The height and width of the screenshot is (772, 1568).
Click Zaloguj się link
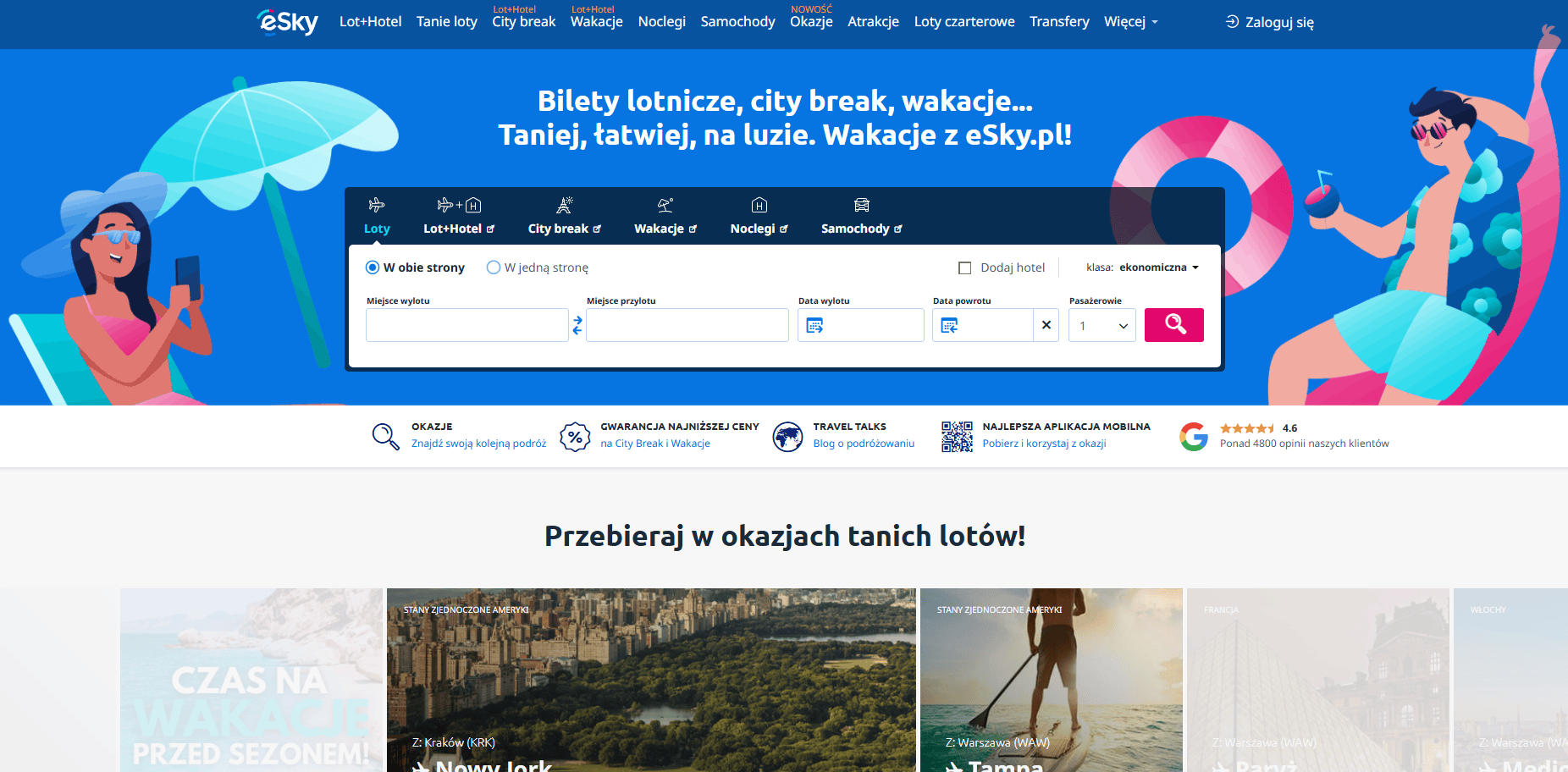[x=1270, y=22]
